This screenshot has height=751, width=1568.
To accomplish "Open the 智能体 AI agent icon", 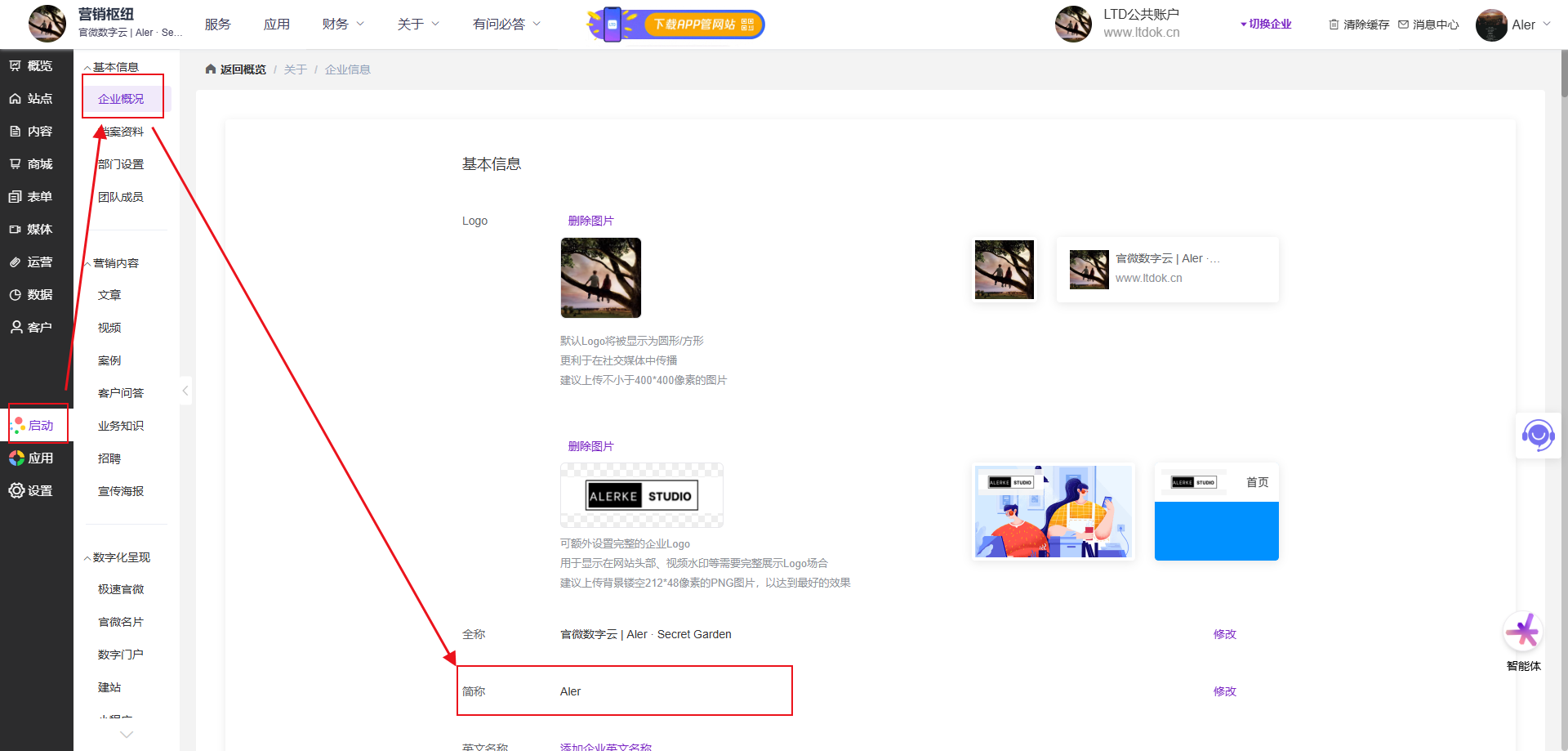I will 1523,632.
